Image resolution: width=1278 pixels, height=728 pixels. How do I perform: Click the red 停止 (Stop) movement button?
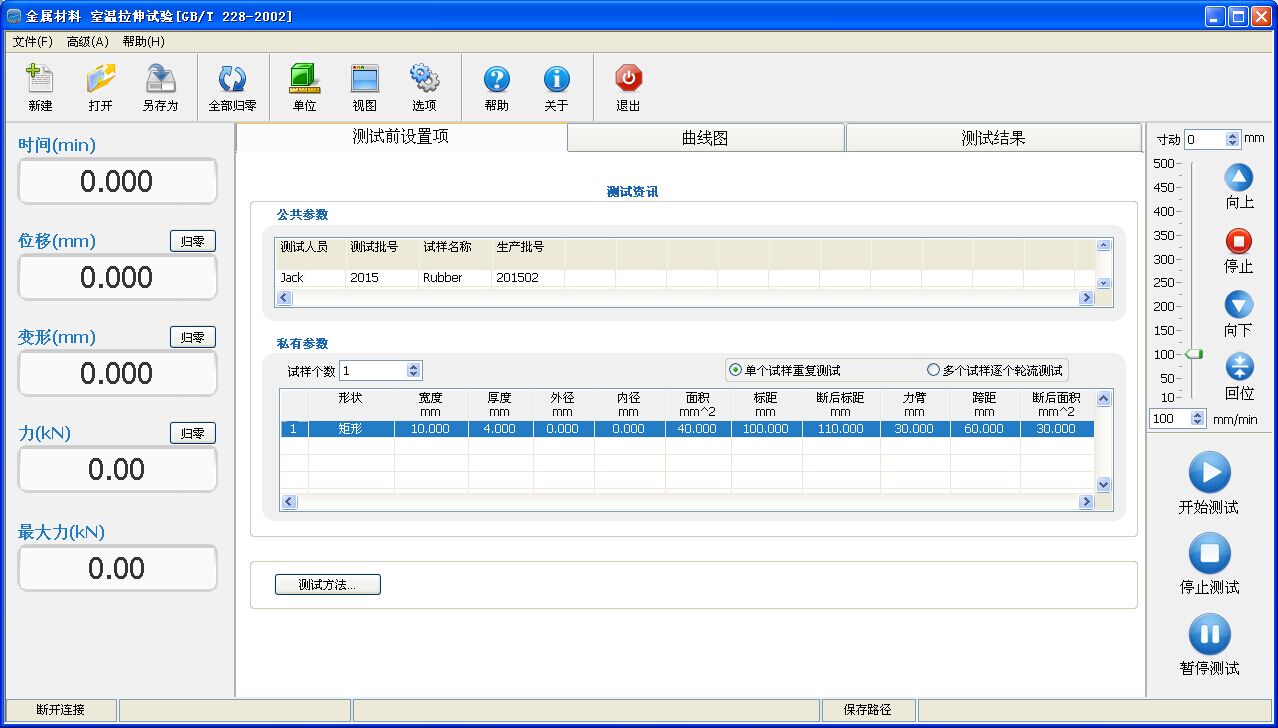point(1238,241)
